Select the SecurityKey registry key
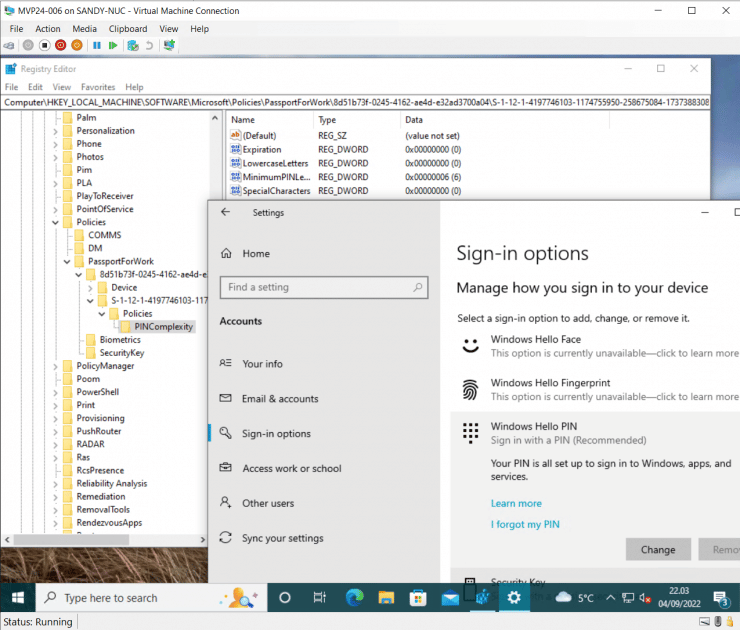 tap(122, 353)
